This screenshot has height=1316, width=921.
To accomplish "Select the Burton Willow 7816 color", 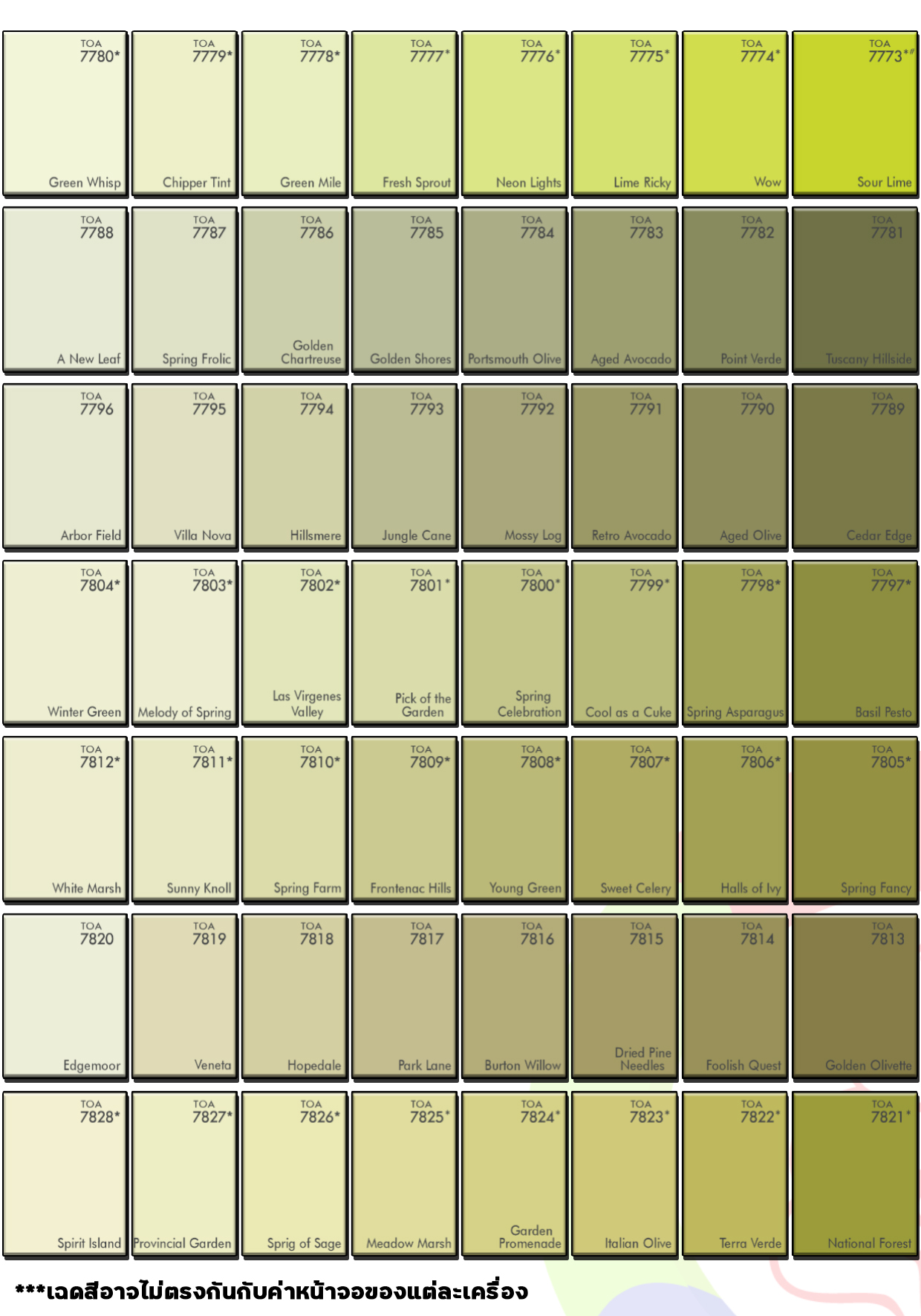I will (514, 996).
